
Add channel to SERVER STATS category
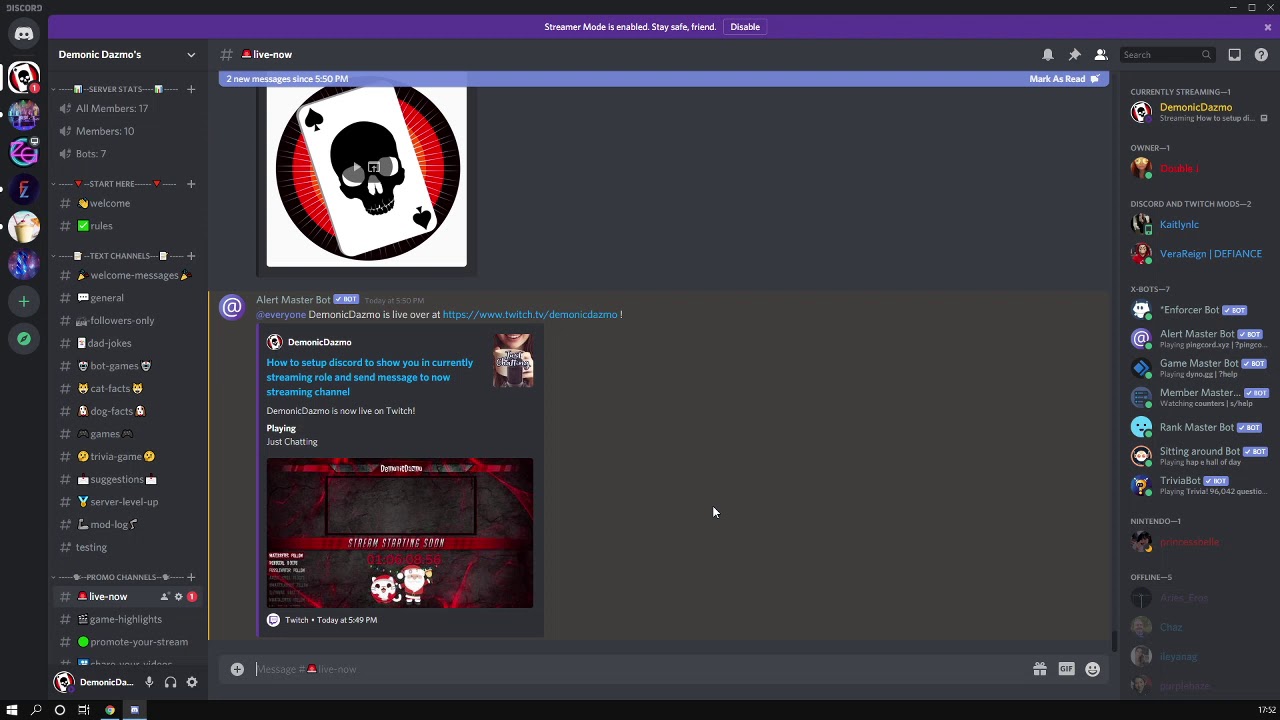point(191,89)
